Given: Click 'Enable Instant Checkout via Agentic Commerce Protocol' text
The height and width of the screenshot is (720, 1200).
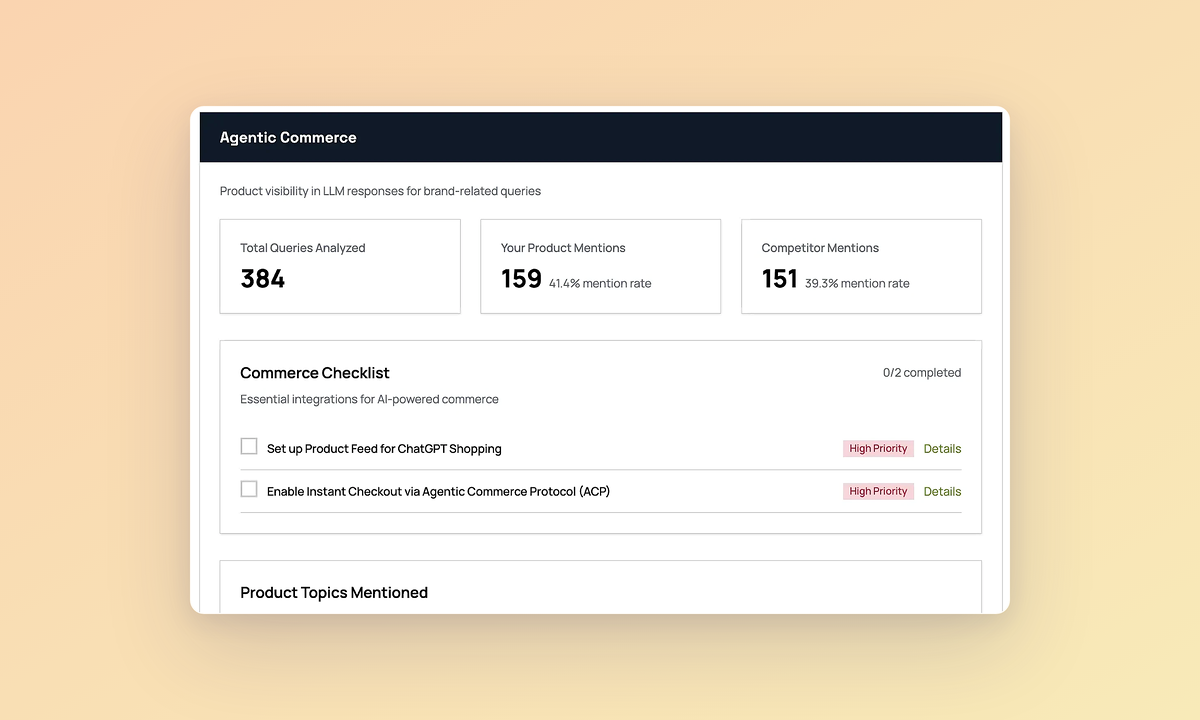Looking at the screenshot, I should (438, 492).
